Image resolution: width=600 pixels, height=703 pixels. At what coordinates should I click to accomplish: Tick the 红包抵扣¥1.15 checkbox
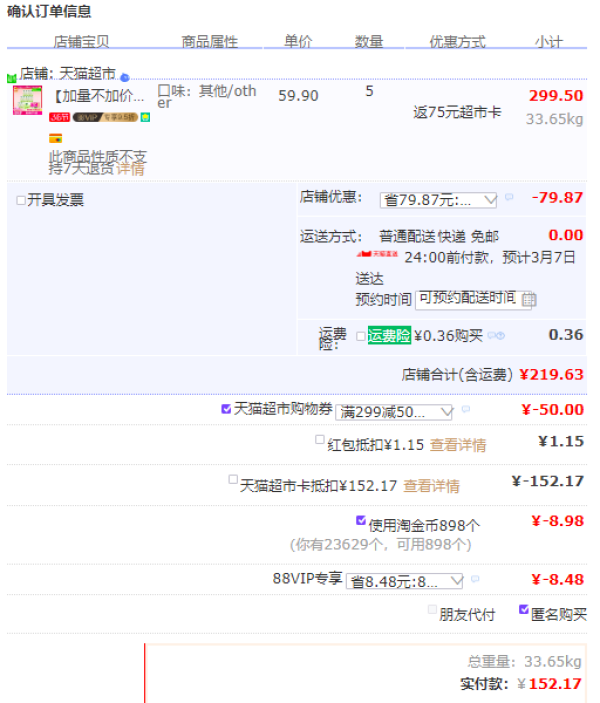(x=320, y=439)
